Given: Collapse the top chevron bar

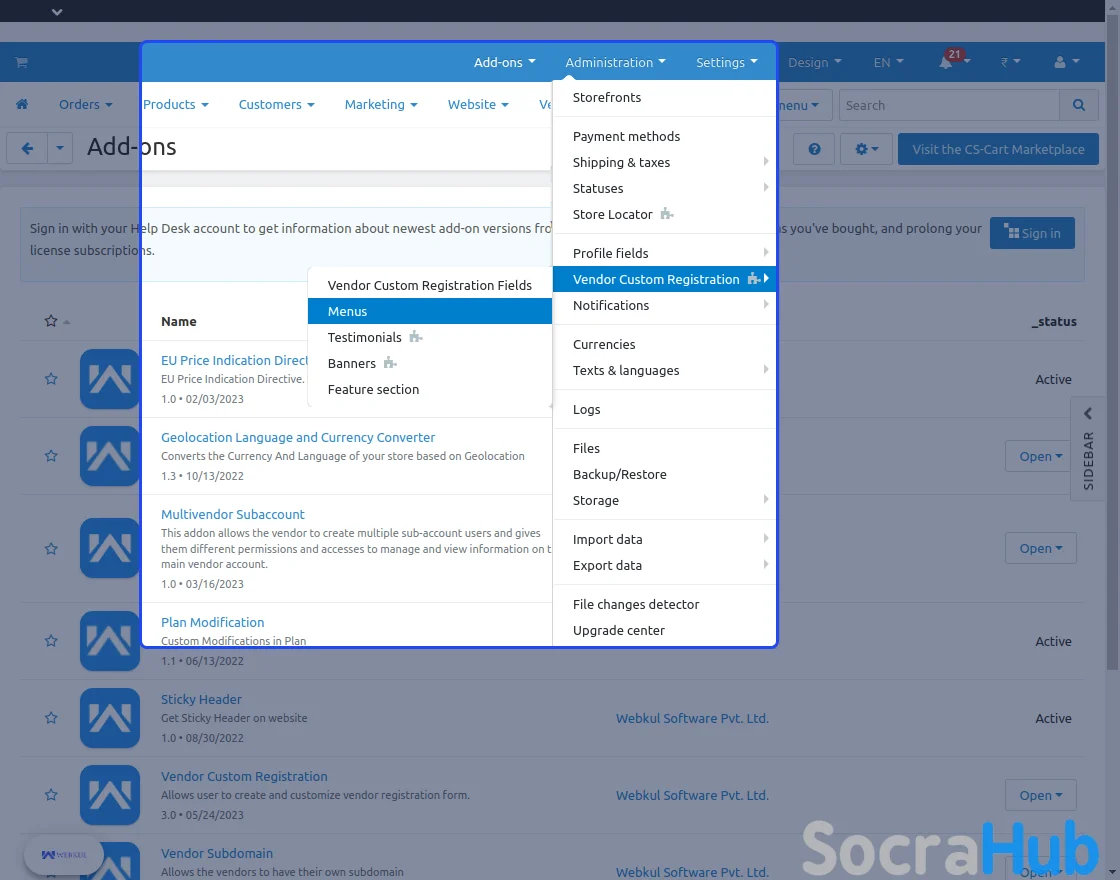Looking at the screenshot, I should pyautogui.click(x=57, y=11).
